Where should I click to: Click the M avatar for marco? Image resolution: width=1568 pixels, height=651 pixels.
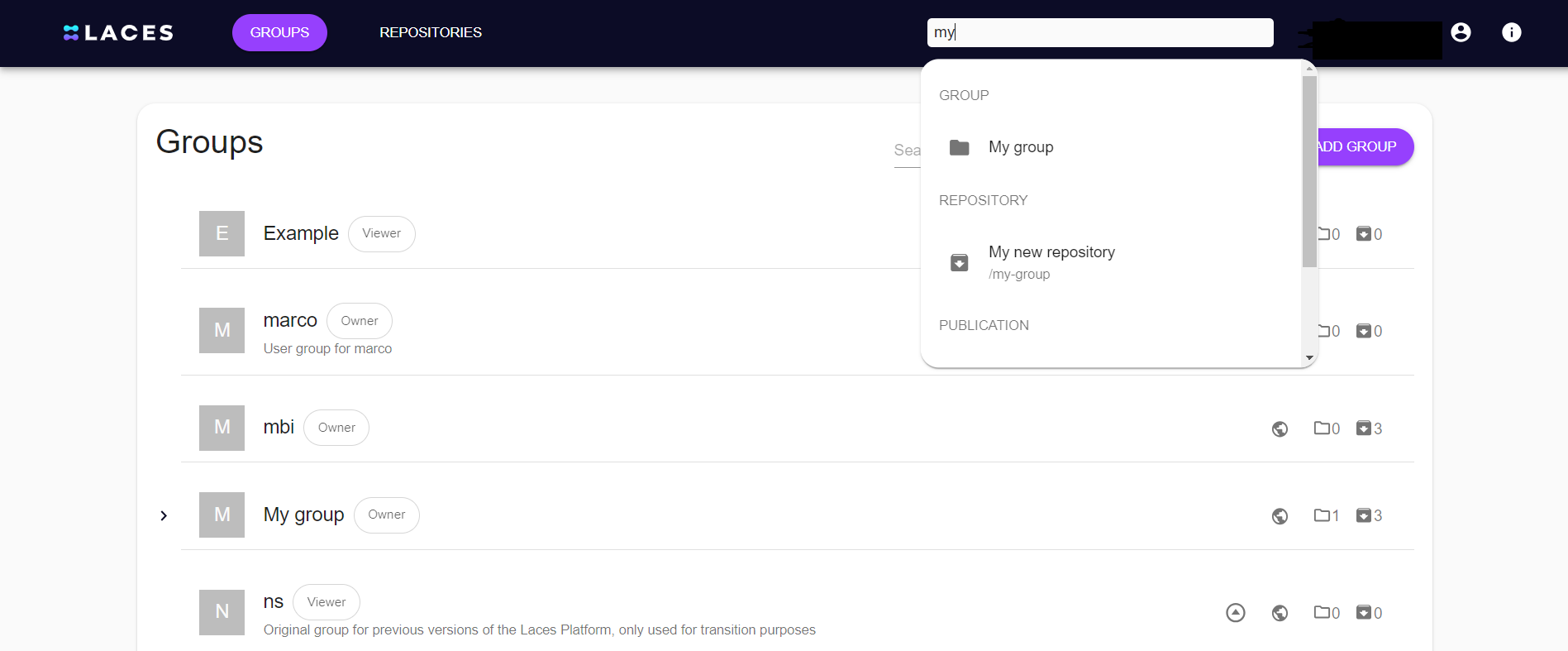222,331
